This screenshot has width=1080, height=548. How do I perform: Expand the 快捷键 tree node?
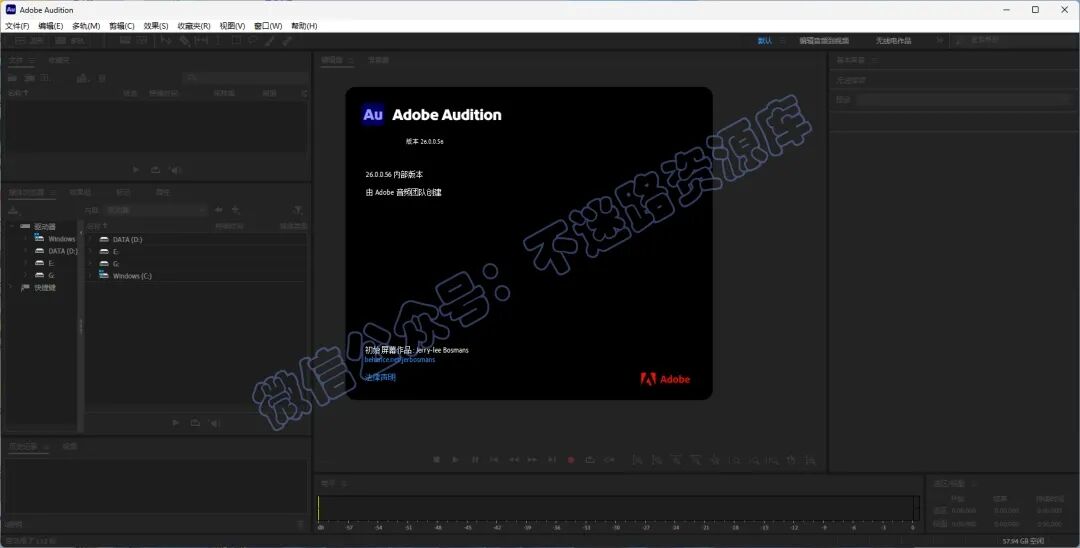(x=12, y=288)
